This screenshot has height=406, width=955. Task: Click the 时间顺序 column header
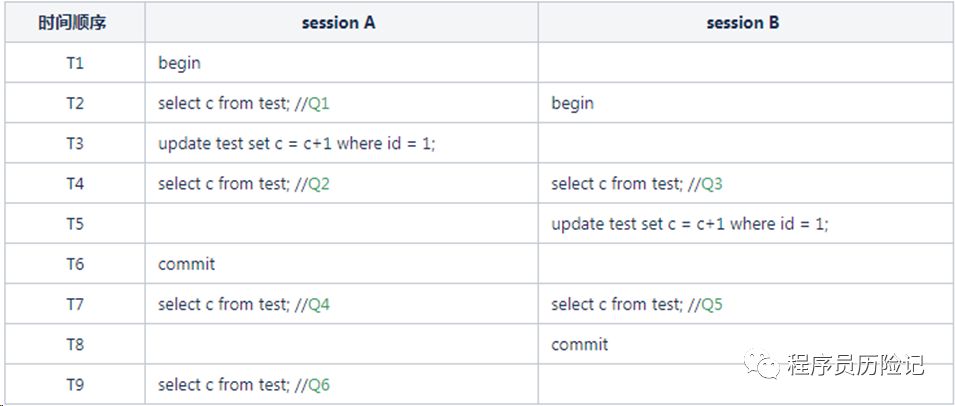point(74,23)
